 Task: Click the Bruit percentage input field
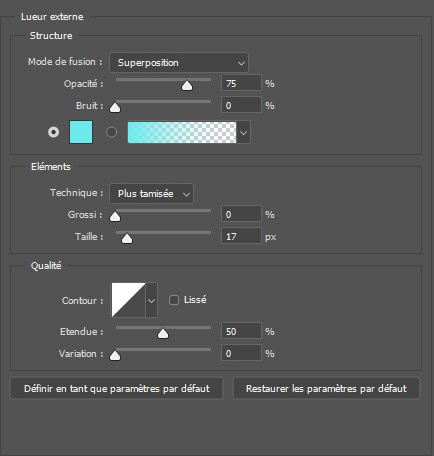(x=241, y=105)
